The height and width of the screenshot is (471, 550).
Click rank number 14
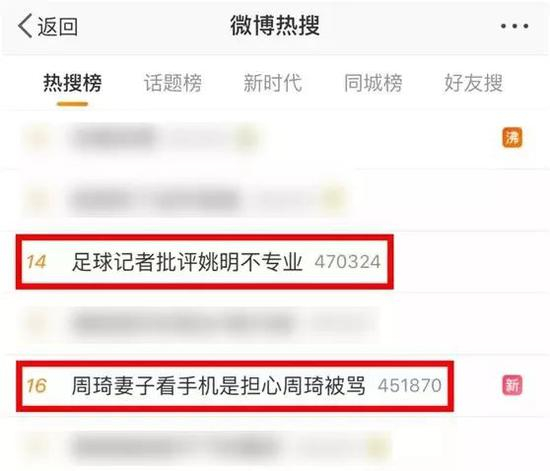[36, 262]
